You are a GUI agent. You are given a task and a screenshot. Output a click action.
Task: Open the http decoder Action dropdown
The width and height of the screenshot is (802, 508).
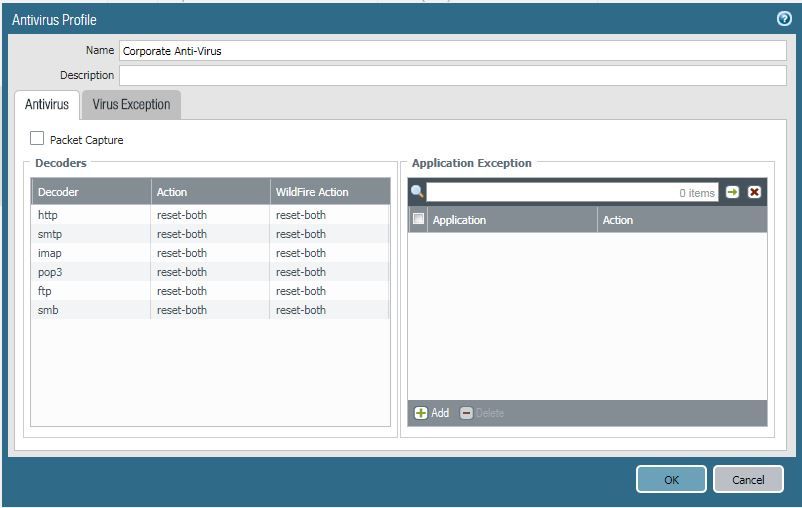pos(210,215)
